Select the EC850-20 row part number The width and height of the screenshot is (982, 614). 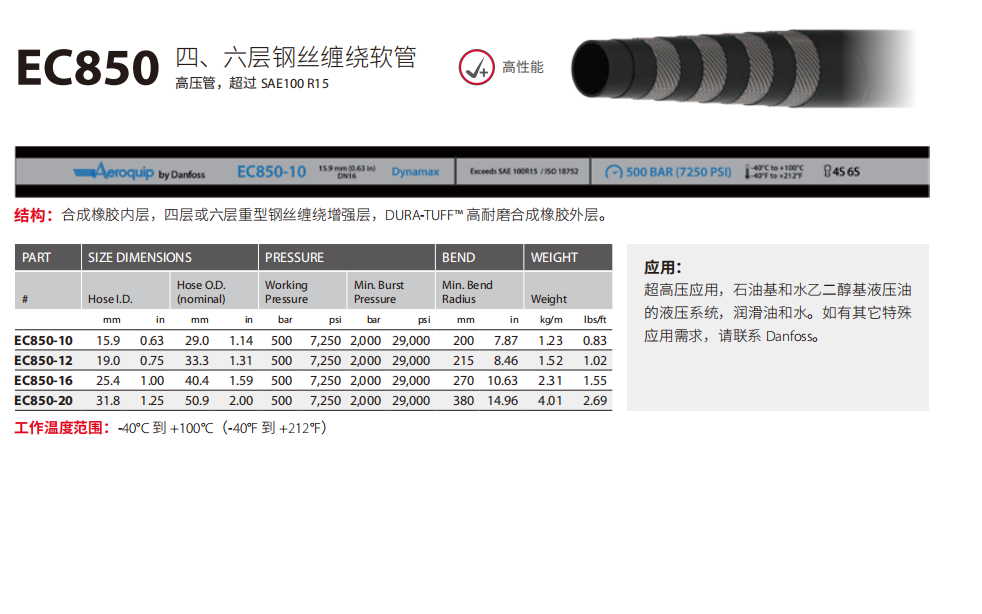[x=44, y=400]
